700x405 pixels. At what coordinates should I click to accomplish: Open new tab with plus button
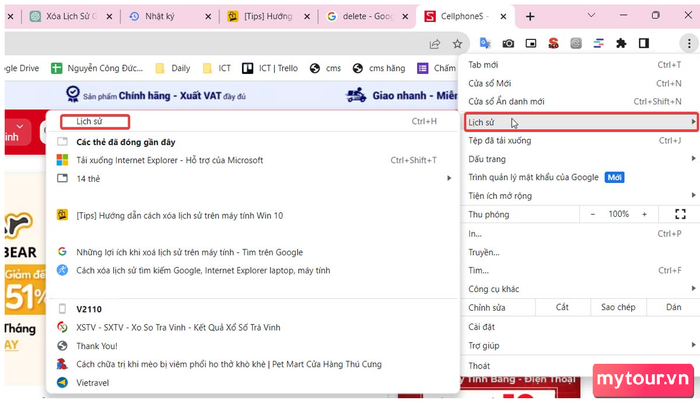click(x=530, y=17)
